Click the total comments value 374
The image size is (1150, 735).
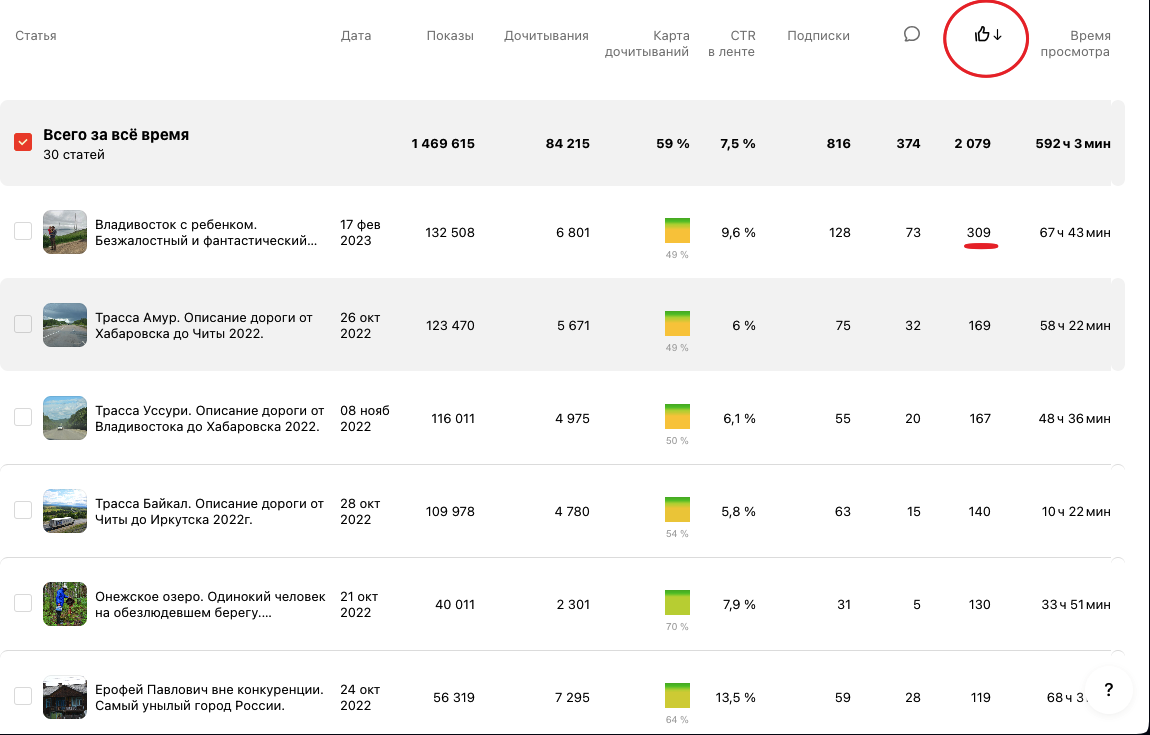(x=908, y=144)
